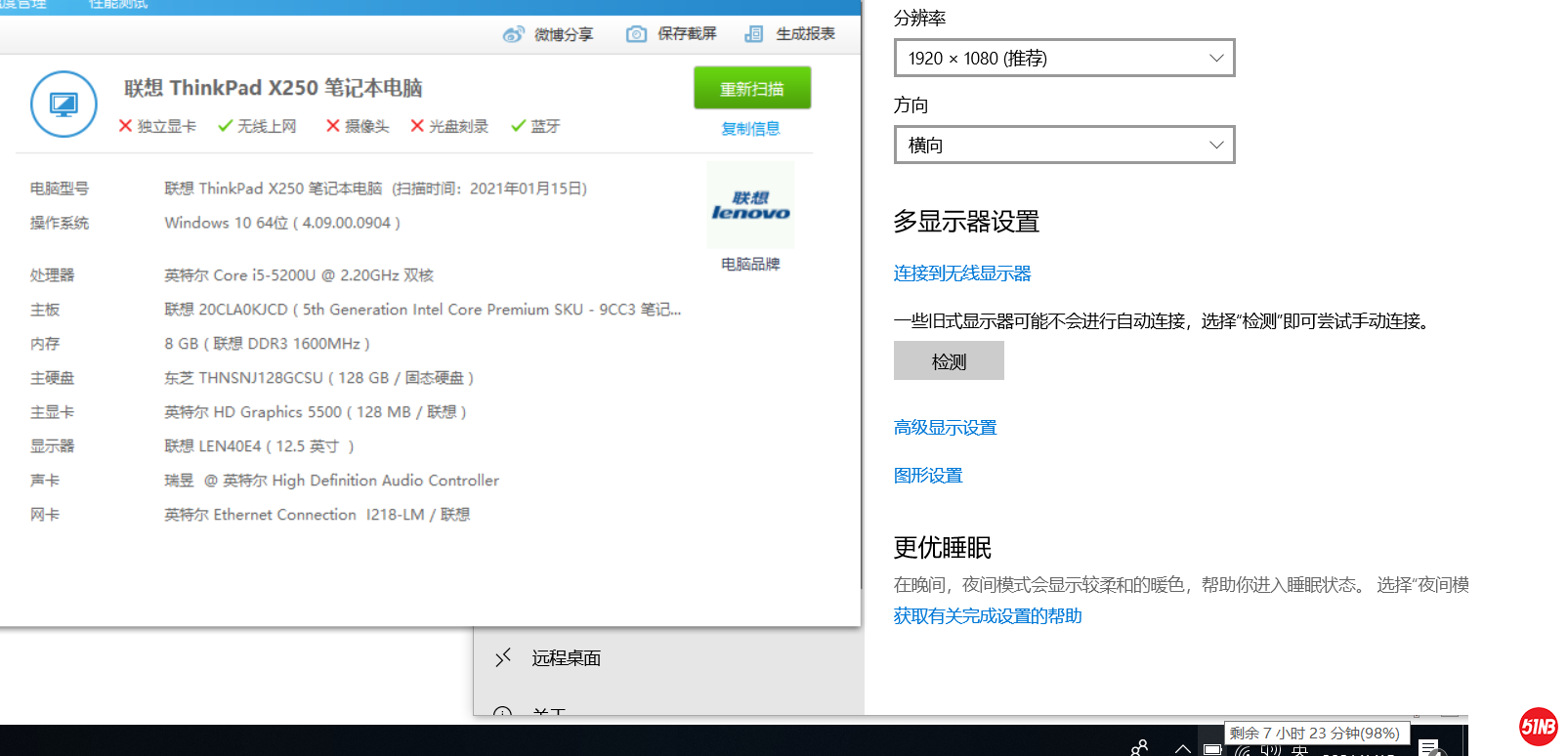Open the 高级显示设置 link
Screen dimensions: 1568x756
pos(945,428)
